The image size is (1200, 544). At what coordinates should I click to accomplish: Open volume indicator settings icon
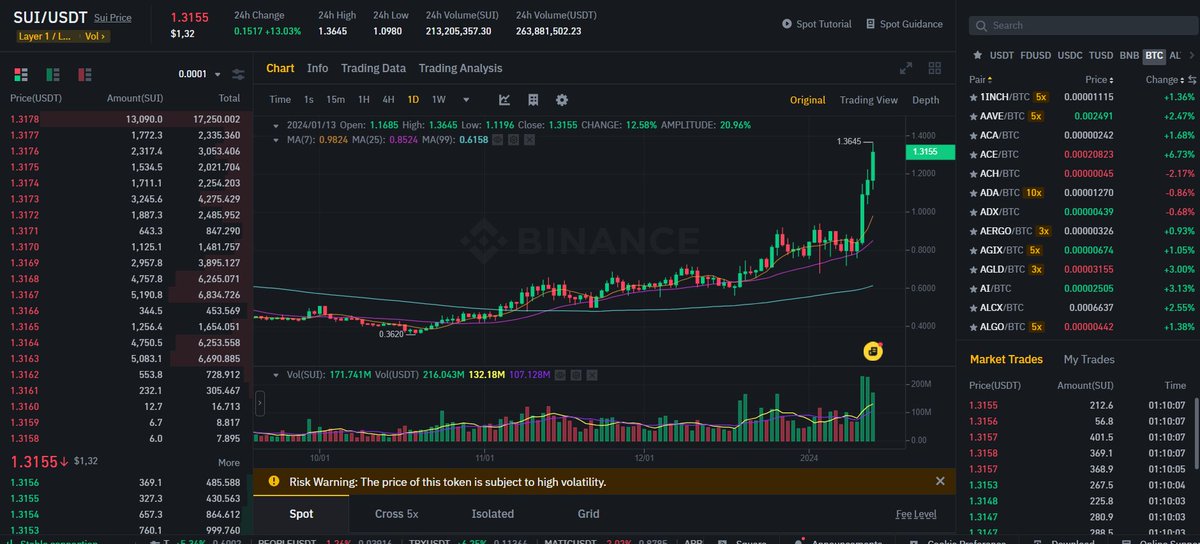click(x=575, y=374)
